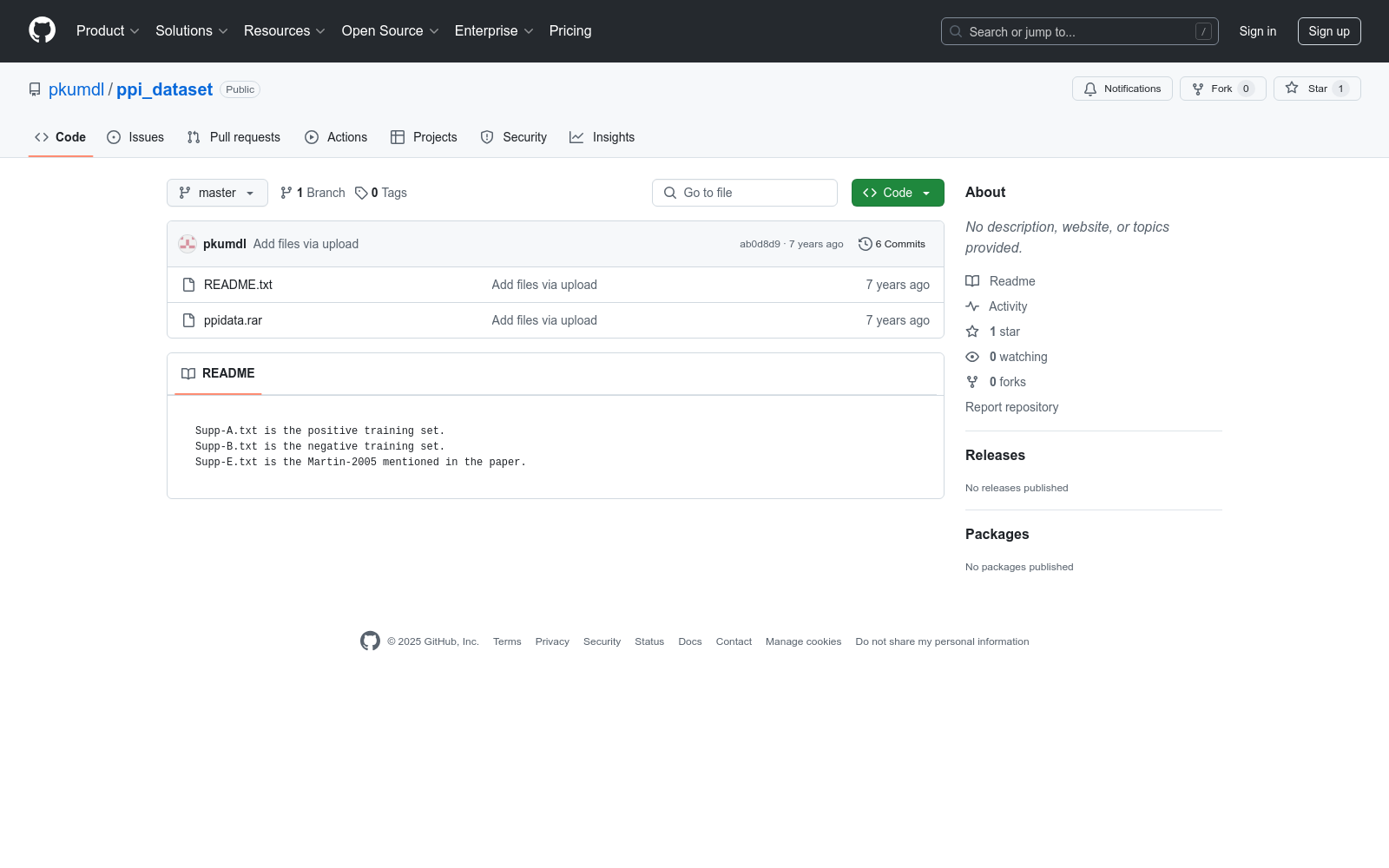
Task: Open the footer Contact link
Action: pos(734,641)
